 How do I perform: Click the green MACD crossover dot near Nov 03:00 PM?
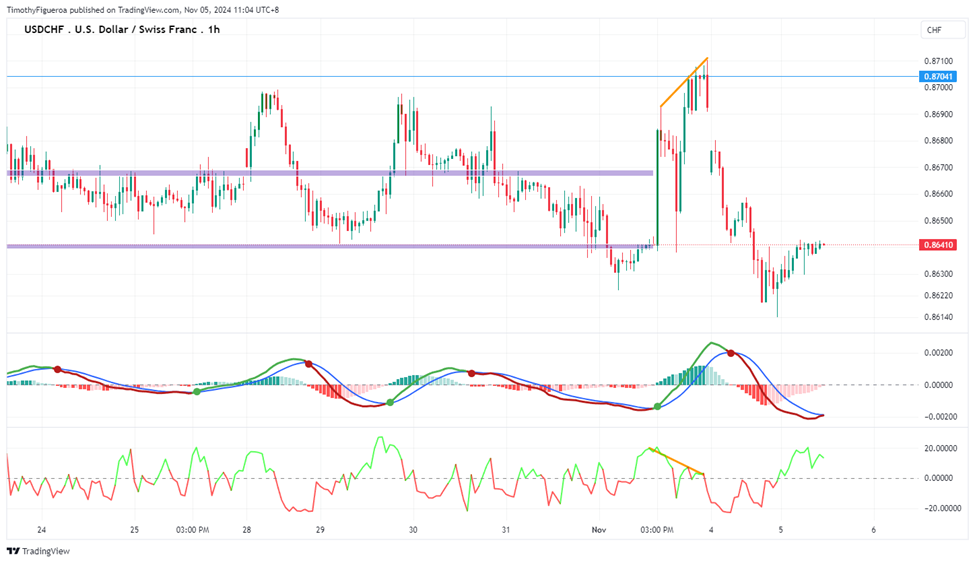658,407
